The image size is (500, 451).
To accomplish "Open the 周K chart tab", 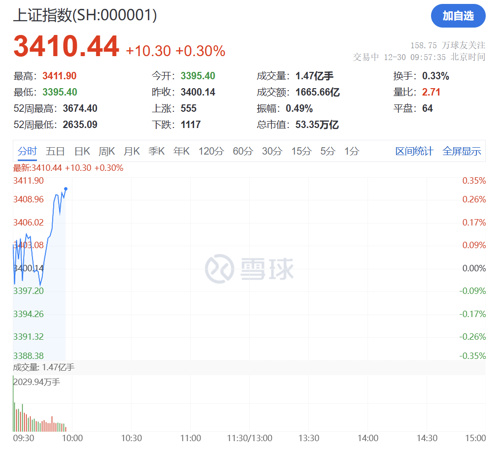I will (x=107, y=151).
